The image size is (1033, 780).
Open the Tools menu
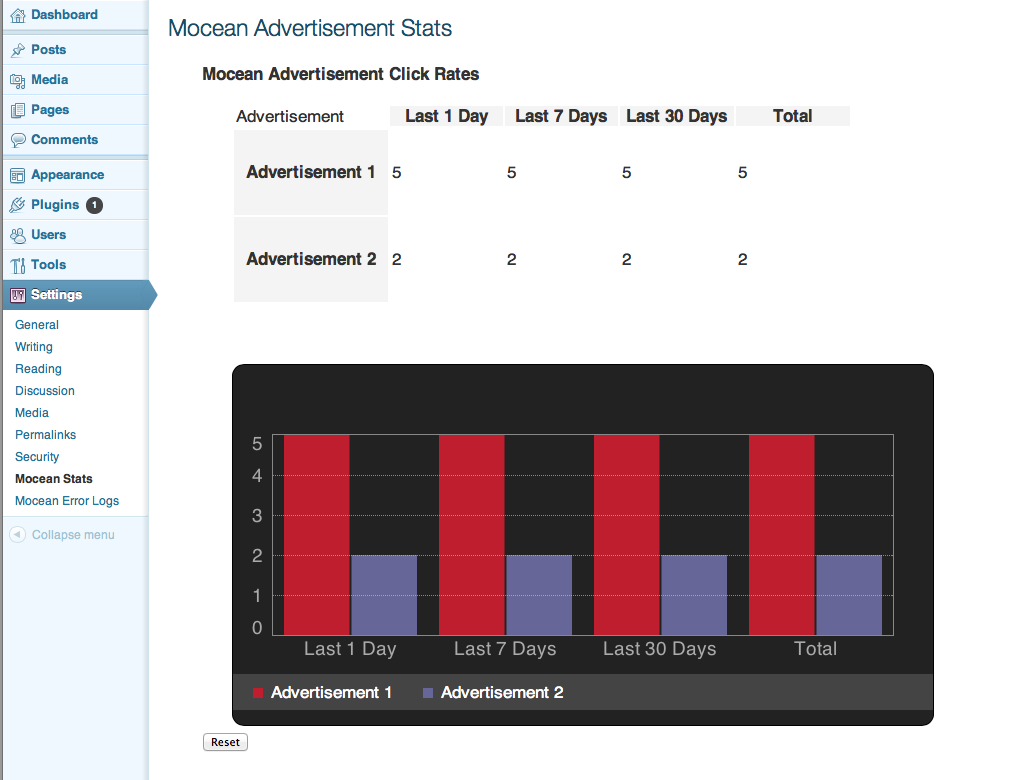[48, 265]
